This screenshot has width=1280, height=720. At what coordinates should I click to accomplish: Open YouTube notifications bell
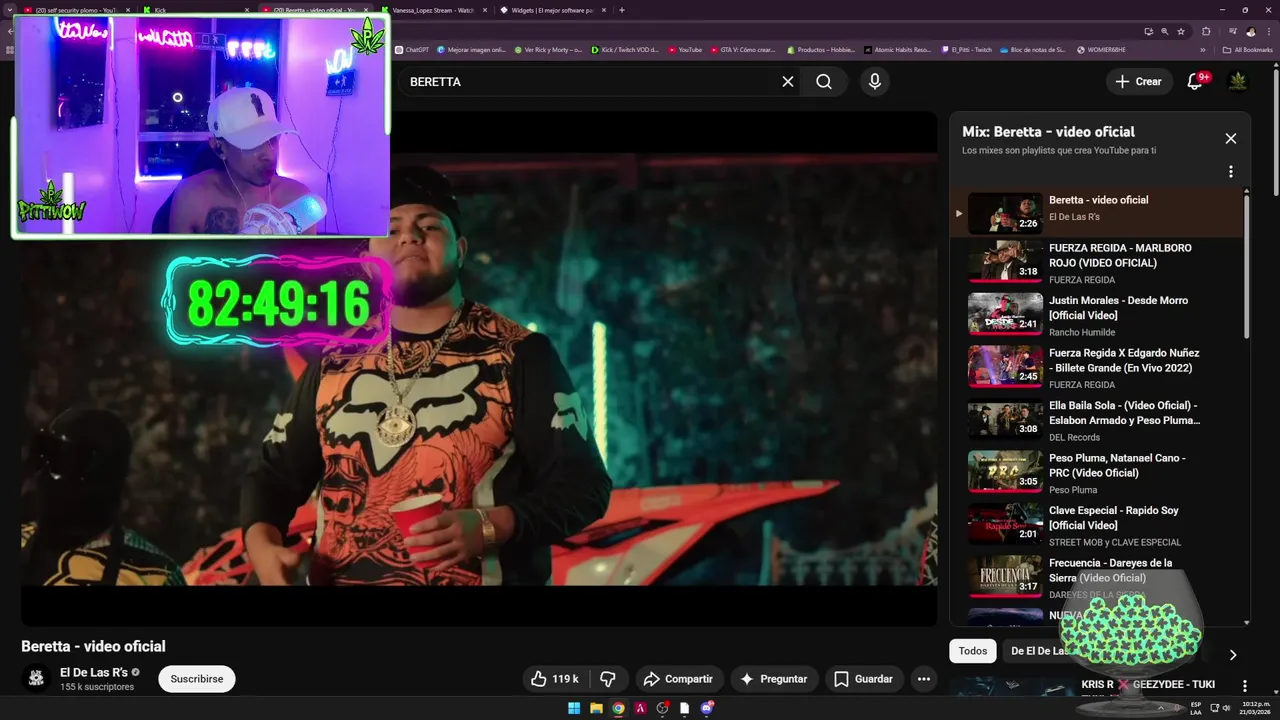click(x=1195, y=82)
